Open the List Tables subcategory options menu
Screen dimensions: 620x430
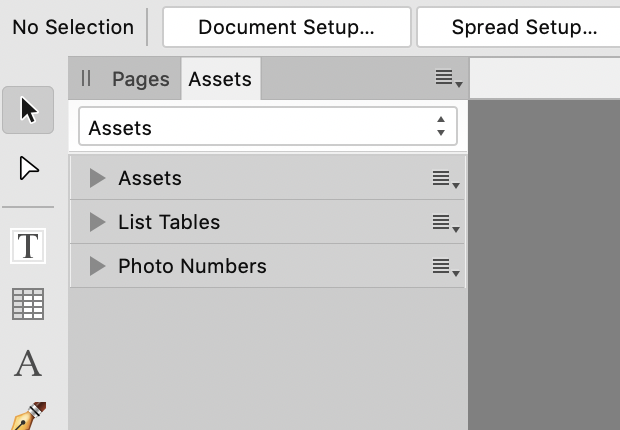point(446,223)
